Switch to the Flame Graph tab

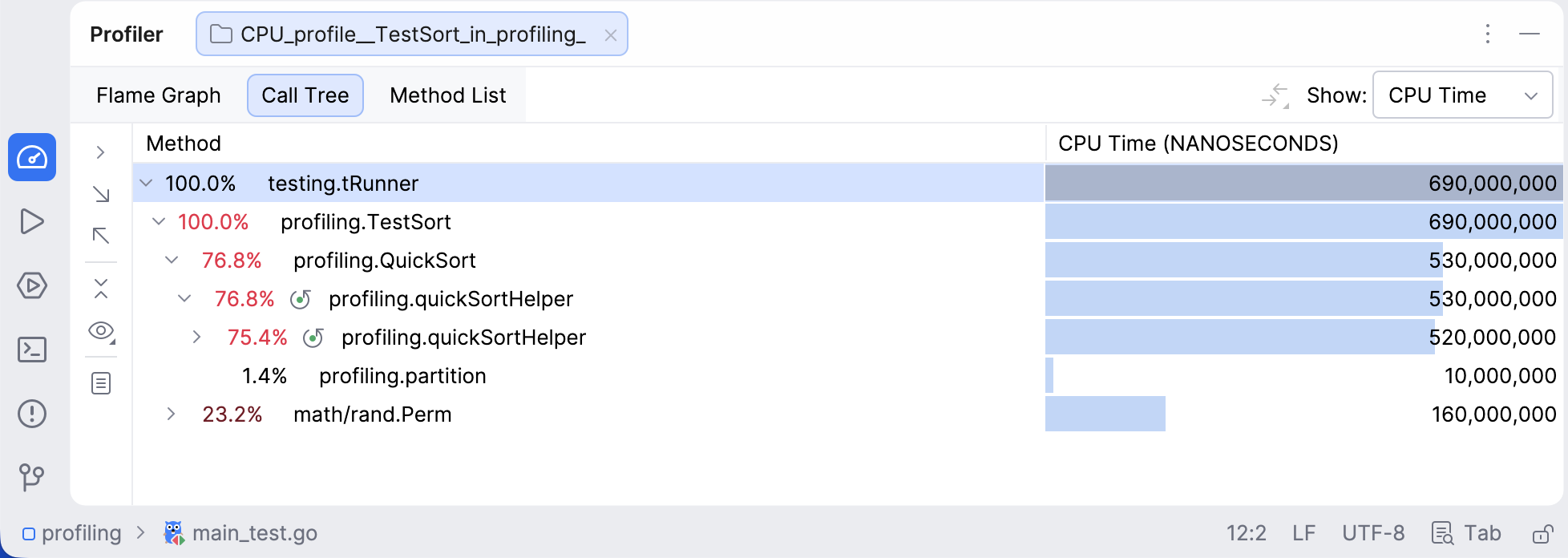[158, 95]
